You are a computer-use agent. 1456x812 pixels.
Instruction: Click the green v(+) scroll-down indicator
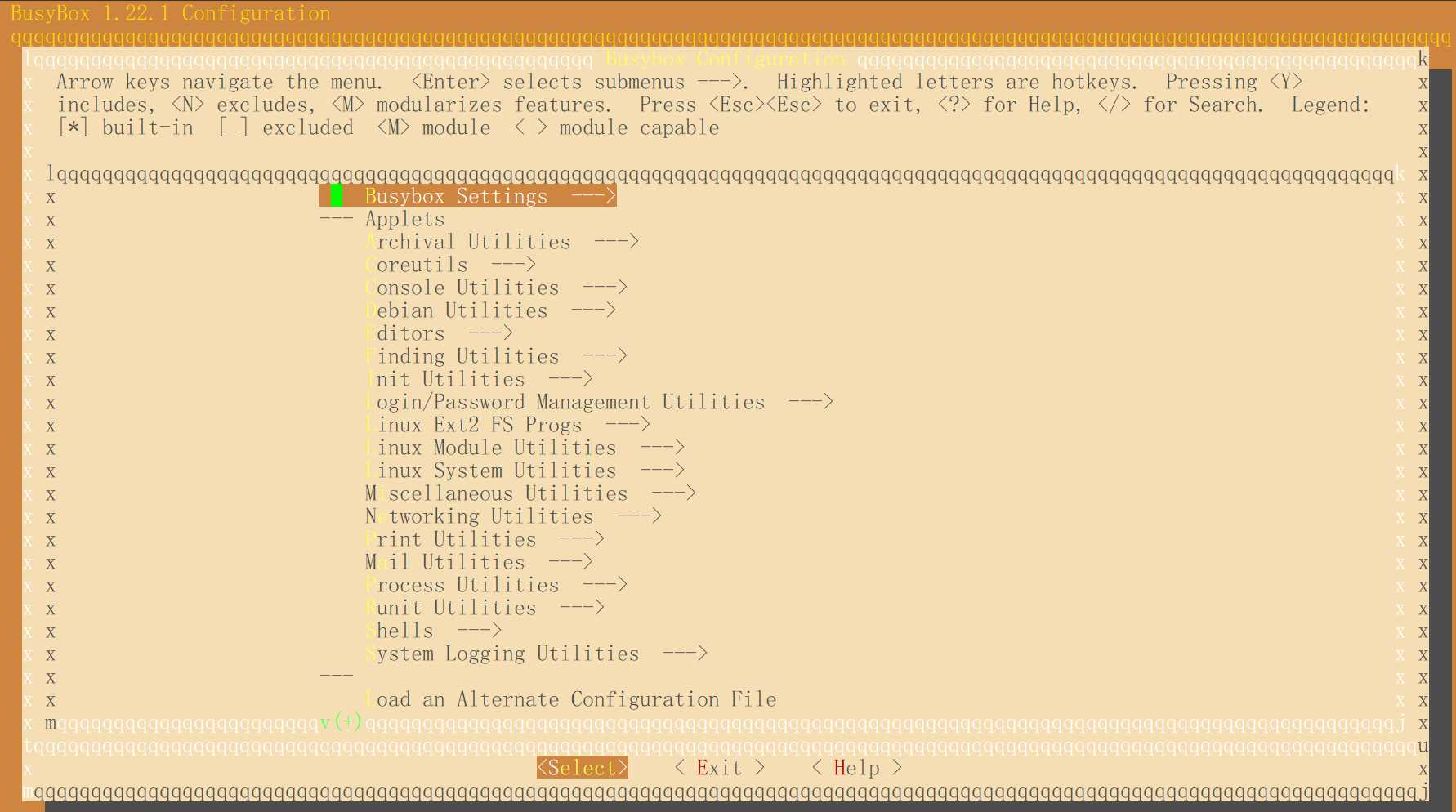(x=342, y=722)
